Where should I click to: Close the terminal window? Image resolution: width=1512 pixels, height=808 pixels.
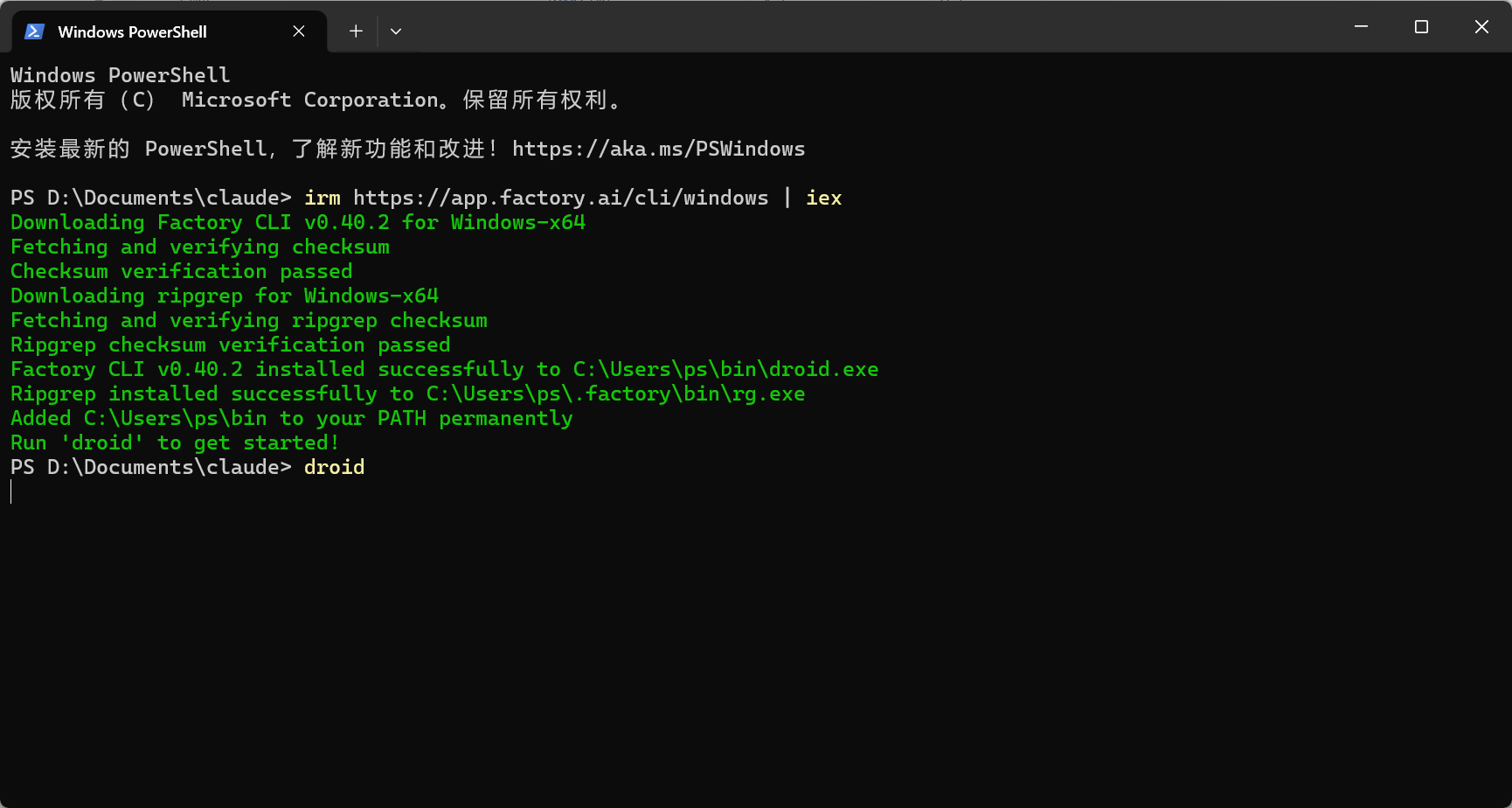[x=1481, y=27]
